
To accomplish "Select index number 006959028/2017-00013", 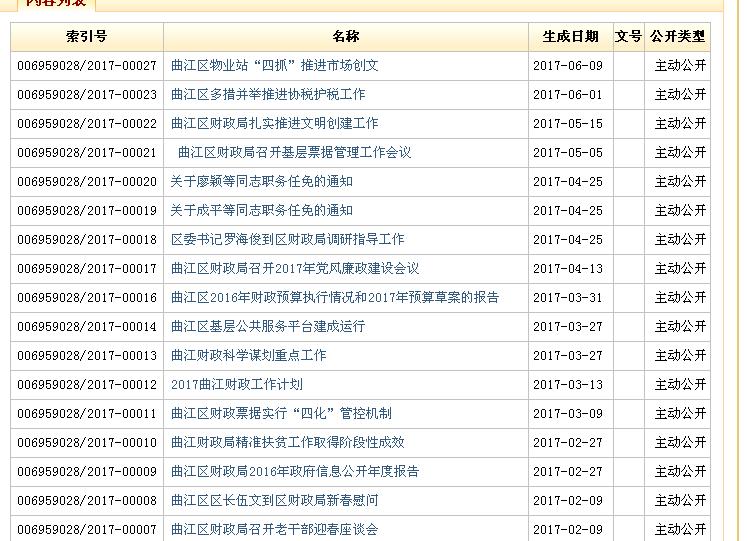I will pos(87,356).
